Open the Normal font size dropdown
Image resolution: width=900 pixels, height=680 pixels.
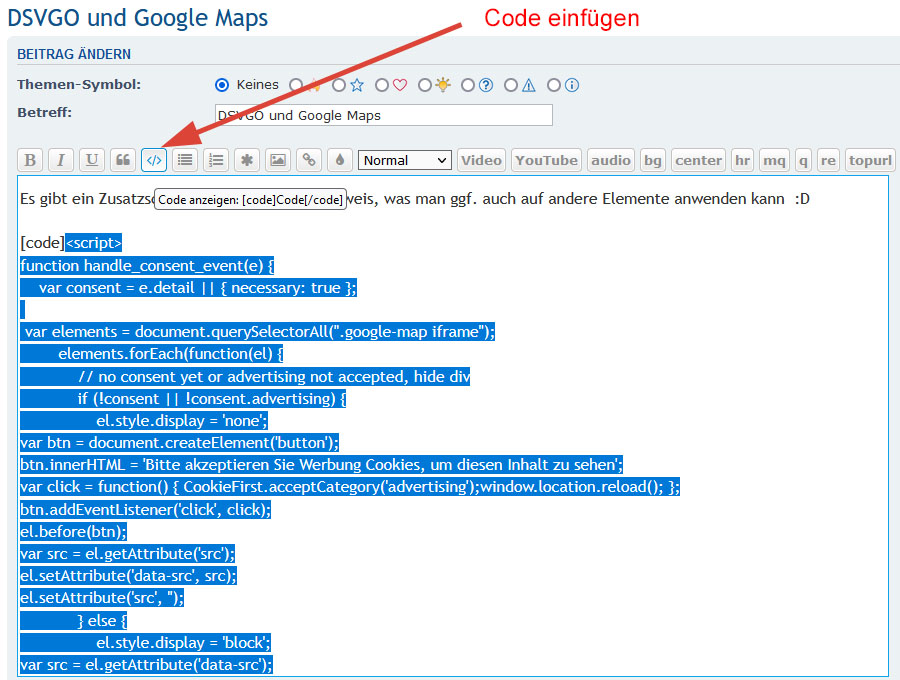[x=405, y=160]
